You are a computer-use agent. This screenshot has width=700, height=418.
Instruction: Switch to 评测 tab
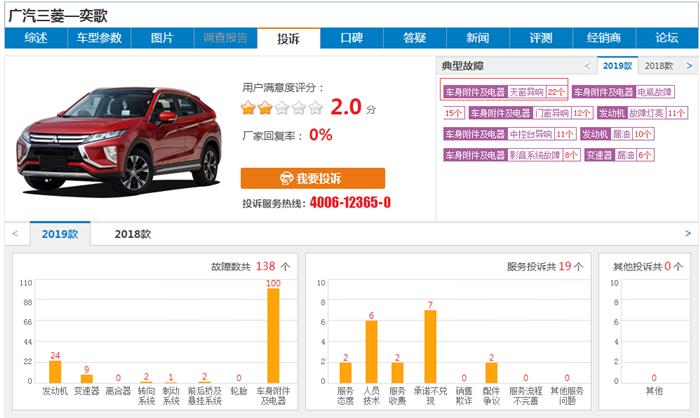click(541, 38)
